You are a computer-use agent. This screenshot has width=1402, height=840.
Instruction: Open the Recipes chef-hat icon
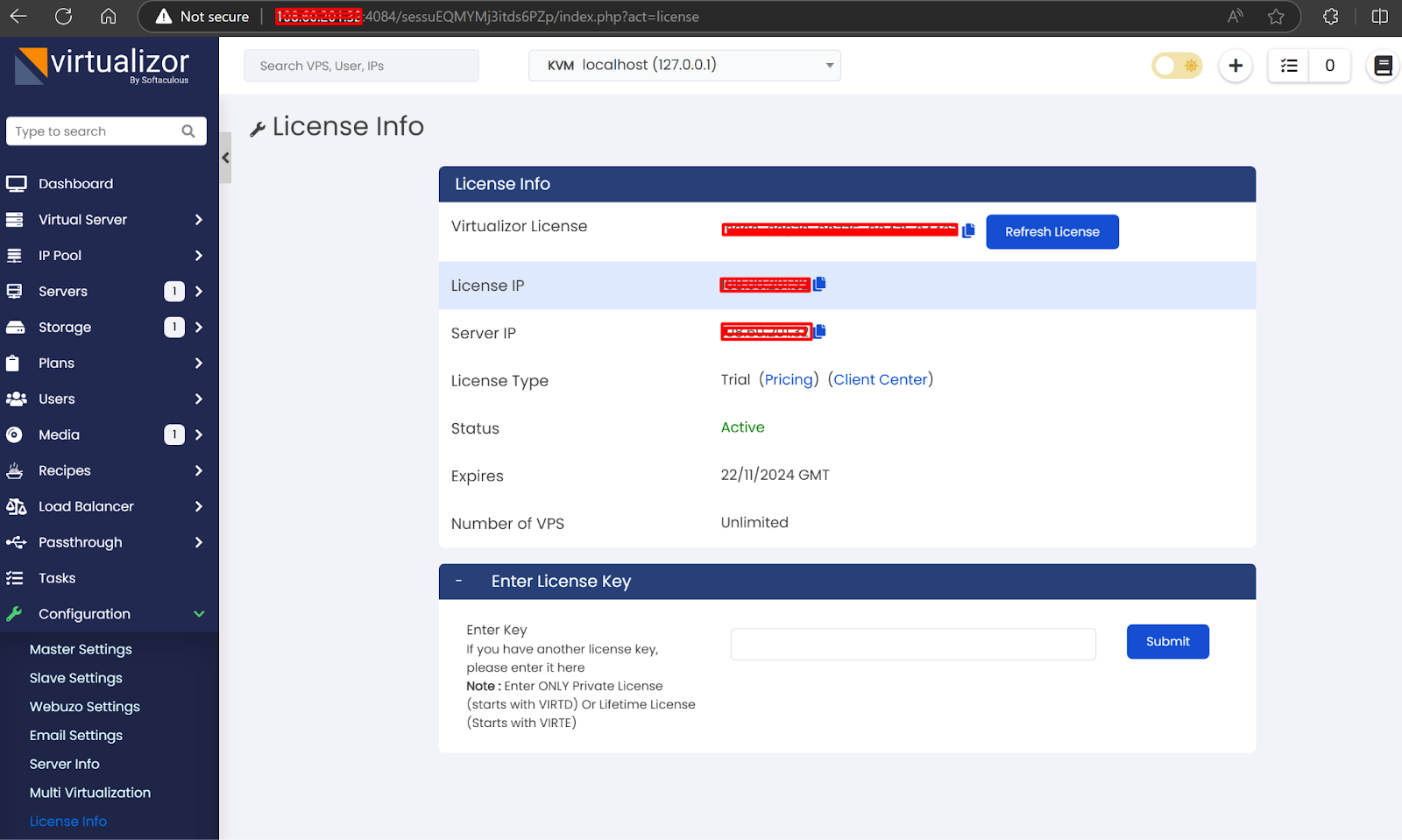click(x=17, y=470)
